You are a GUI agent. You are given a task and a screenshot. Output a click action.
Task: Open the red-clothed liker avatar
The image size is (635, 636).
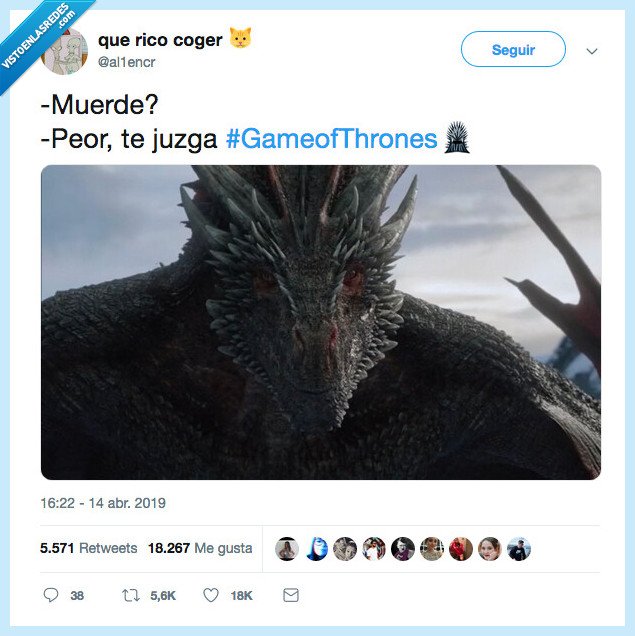461,549
